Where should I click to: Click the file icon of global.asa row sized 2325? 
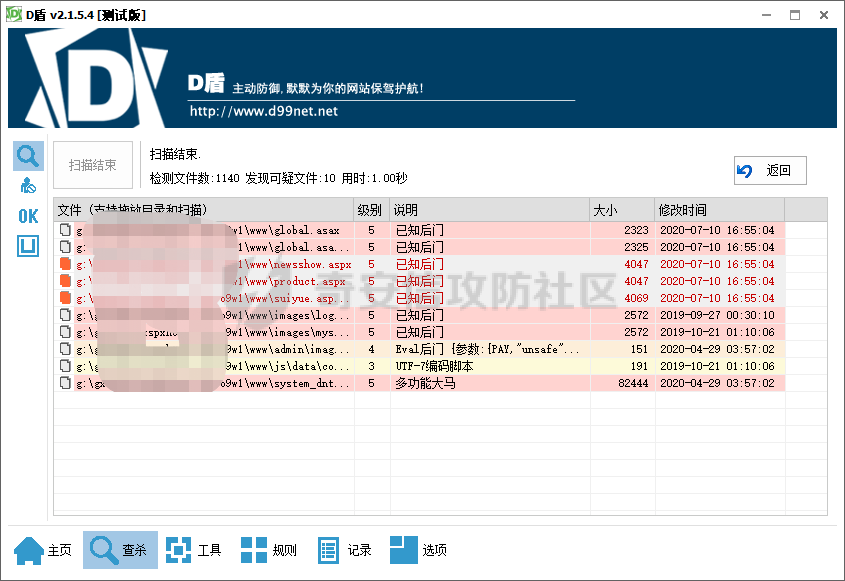(65, 247)
